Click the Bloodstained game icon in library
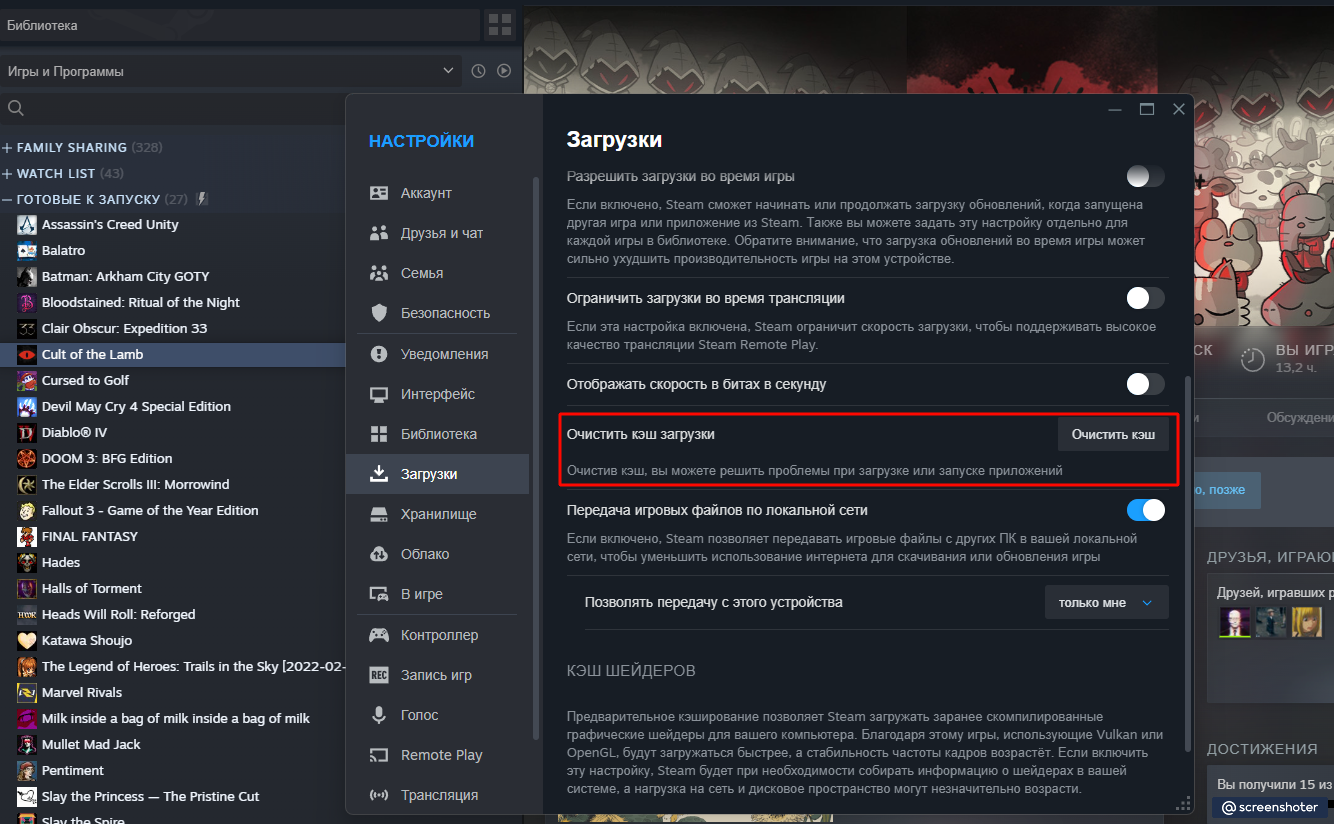The image size is (1334, 824). click(27, 303)
